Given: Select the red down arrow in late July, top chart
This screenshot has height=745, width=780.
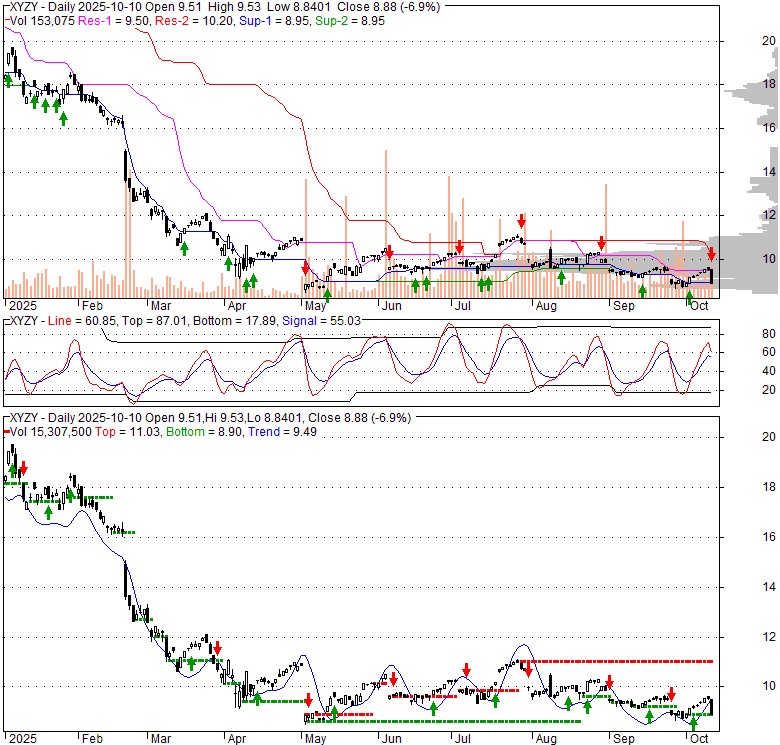Looking at the screenshot, I should [x=521, y=221].
